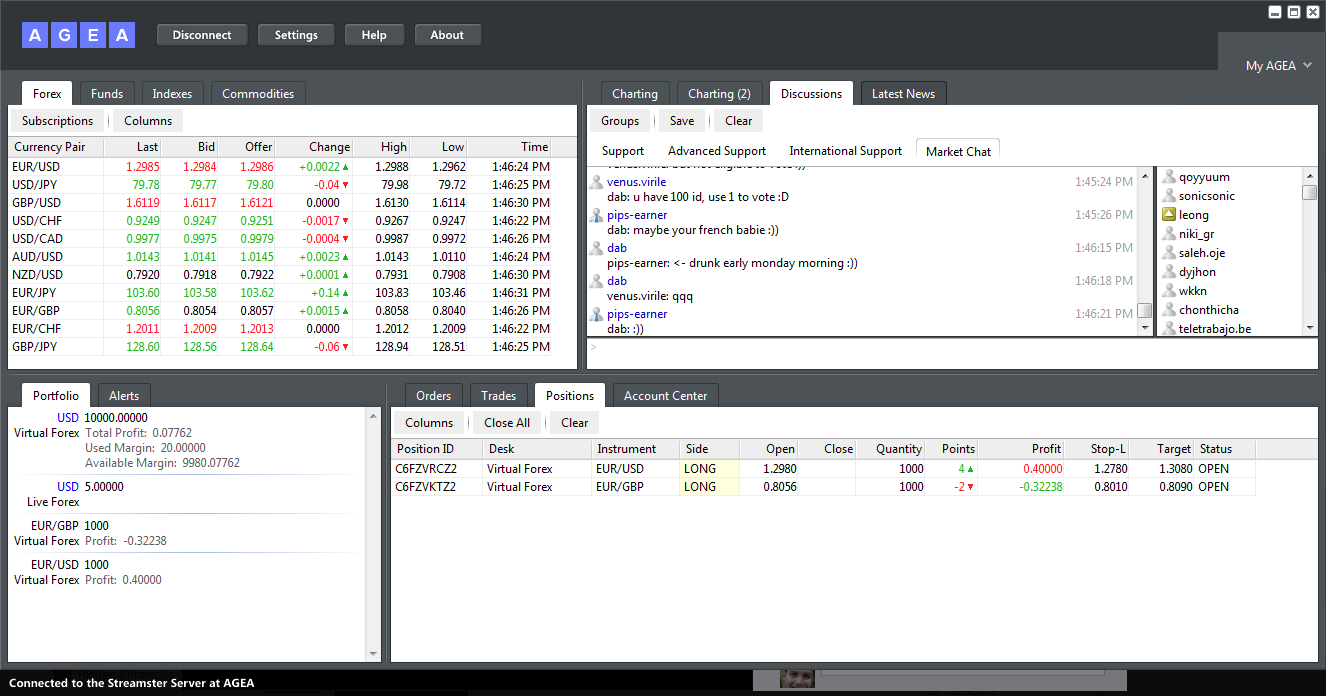Image resolution: width=1326 pixels, height=696 pixels.
Task: Click venus.virile's avatar icon in chat
Action: 596,182
